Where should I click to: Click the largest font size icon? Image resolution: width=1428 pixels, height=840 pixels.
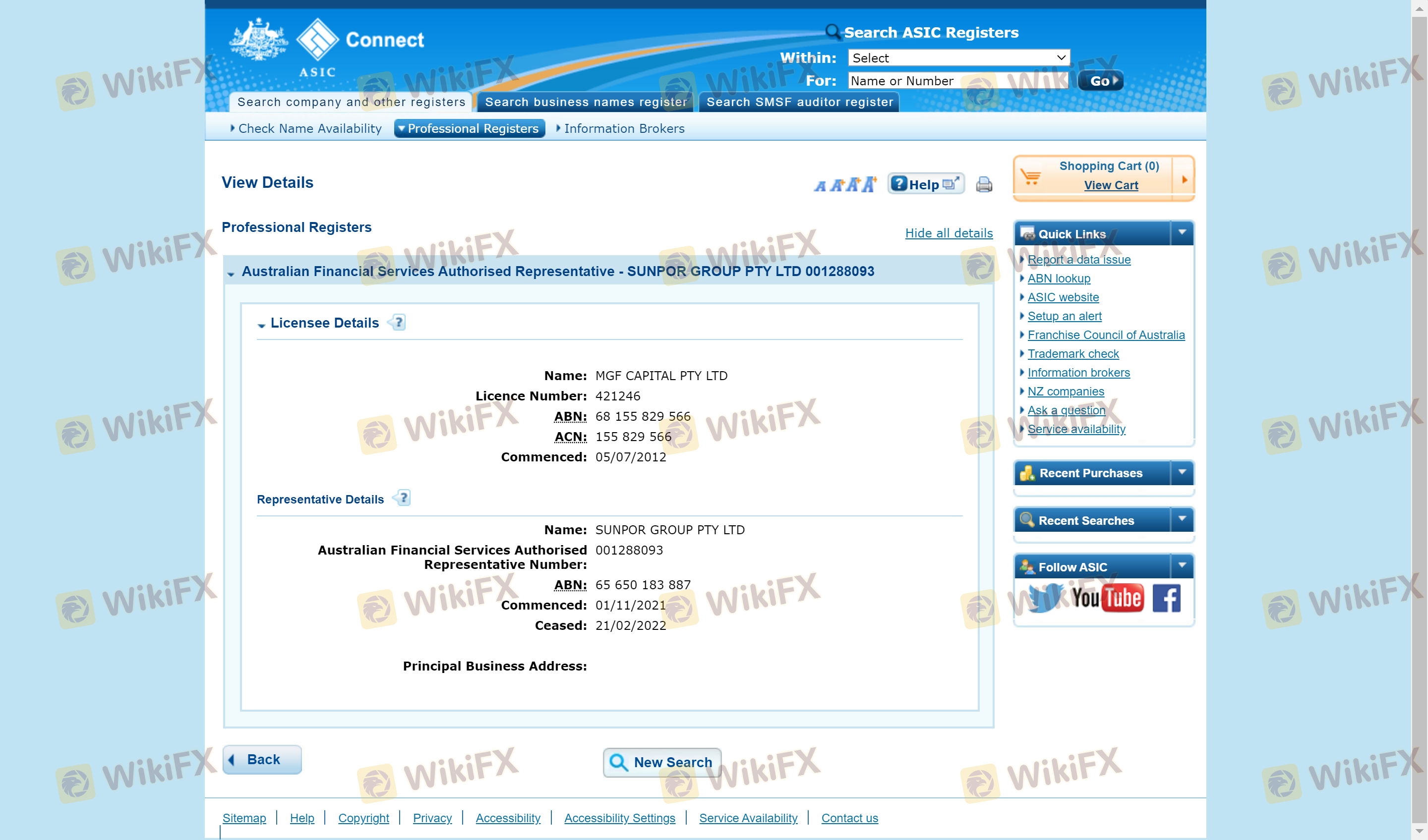click(869, 184)
